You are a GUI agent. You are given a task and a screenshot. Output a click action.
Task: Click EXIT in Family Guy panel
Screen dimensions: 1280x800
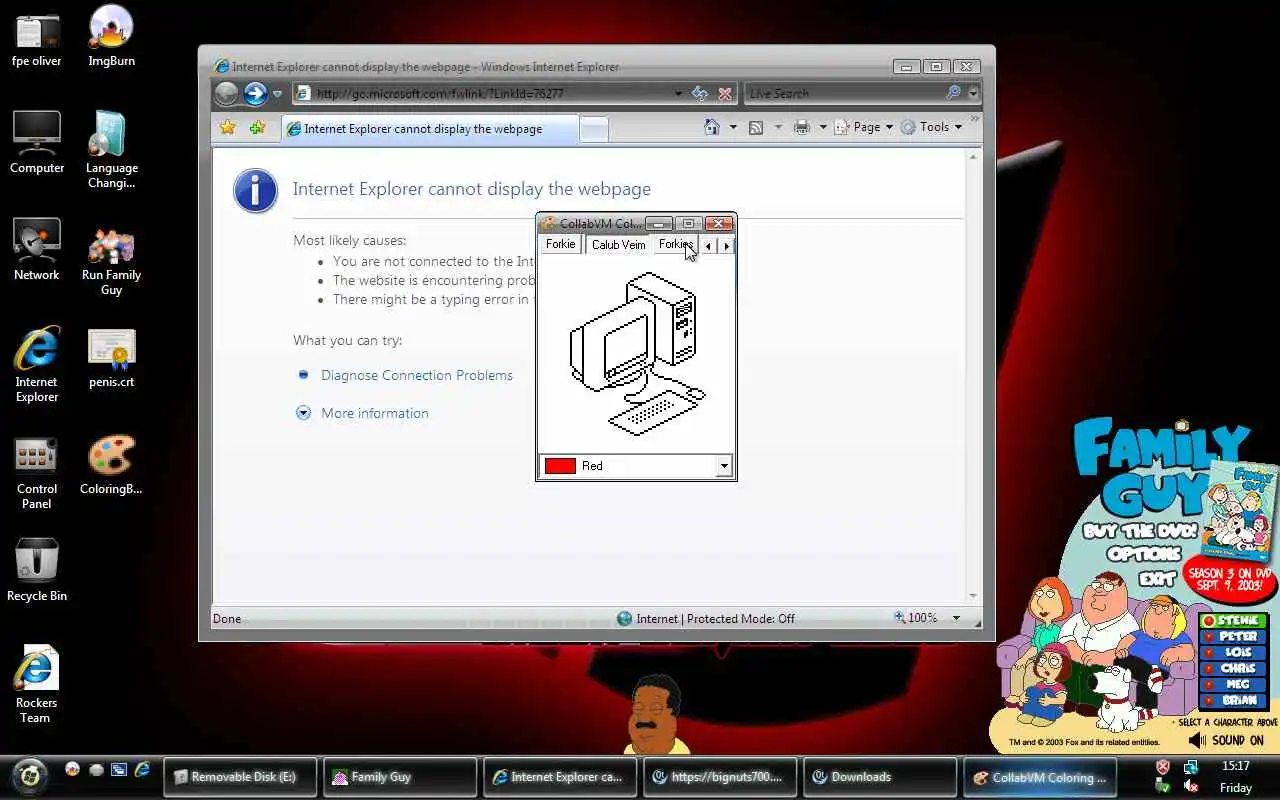point(1158,578)
